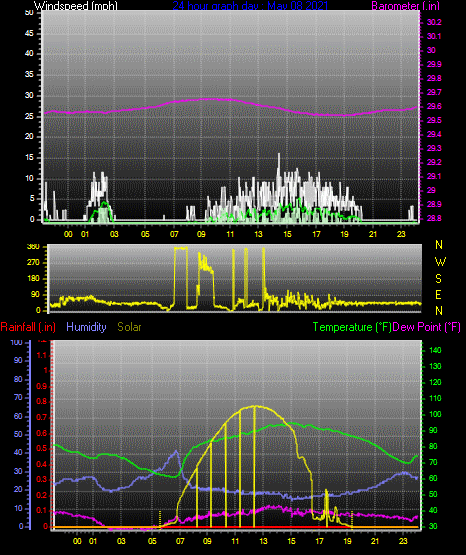Select the "Temperature (°F)" legend label
The width and height of the screenshot is (466, 555).
pyautogui.click(x=352, y=327)
